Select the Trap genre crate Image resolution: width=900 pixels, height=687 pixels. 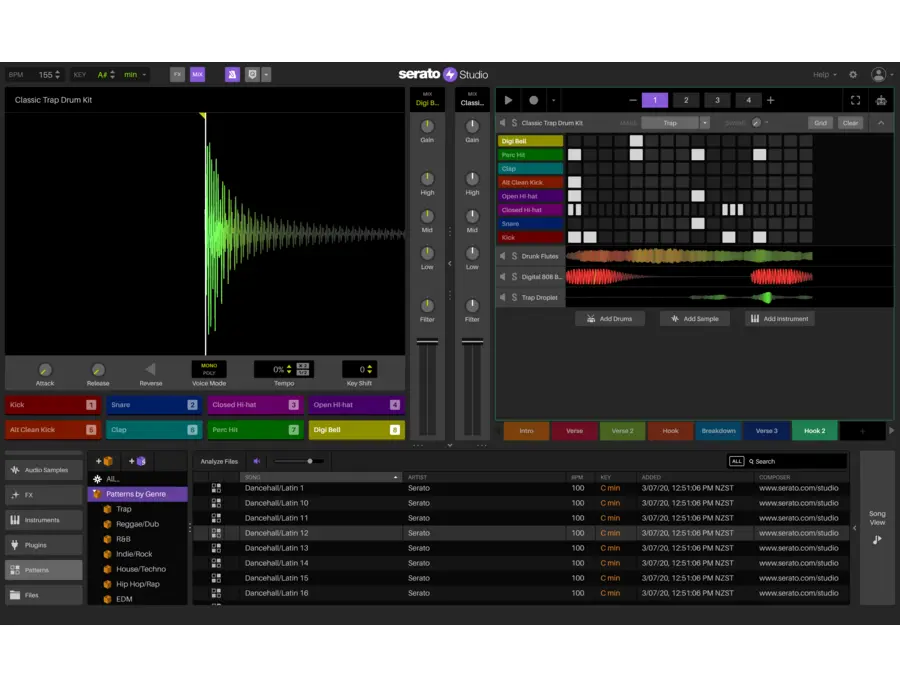click(123, 509)
